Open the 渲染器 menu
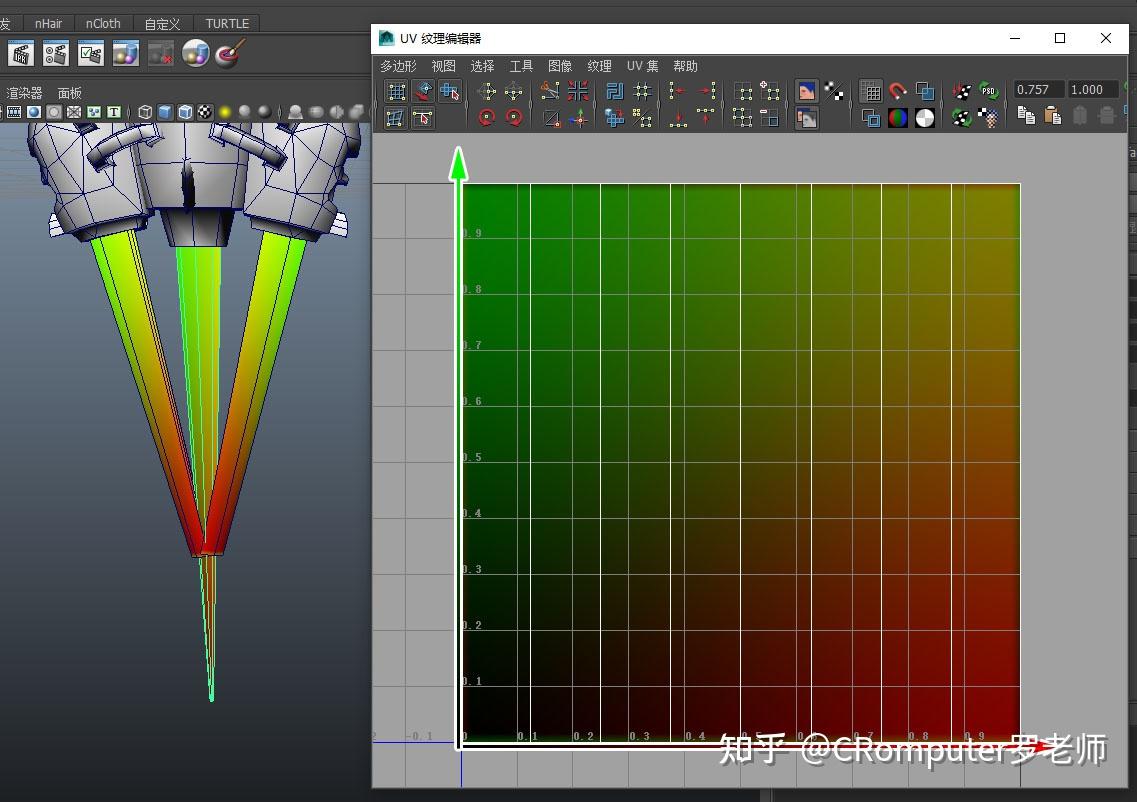The width and height of the screenshot is (1137, 802). [22, 92]
